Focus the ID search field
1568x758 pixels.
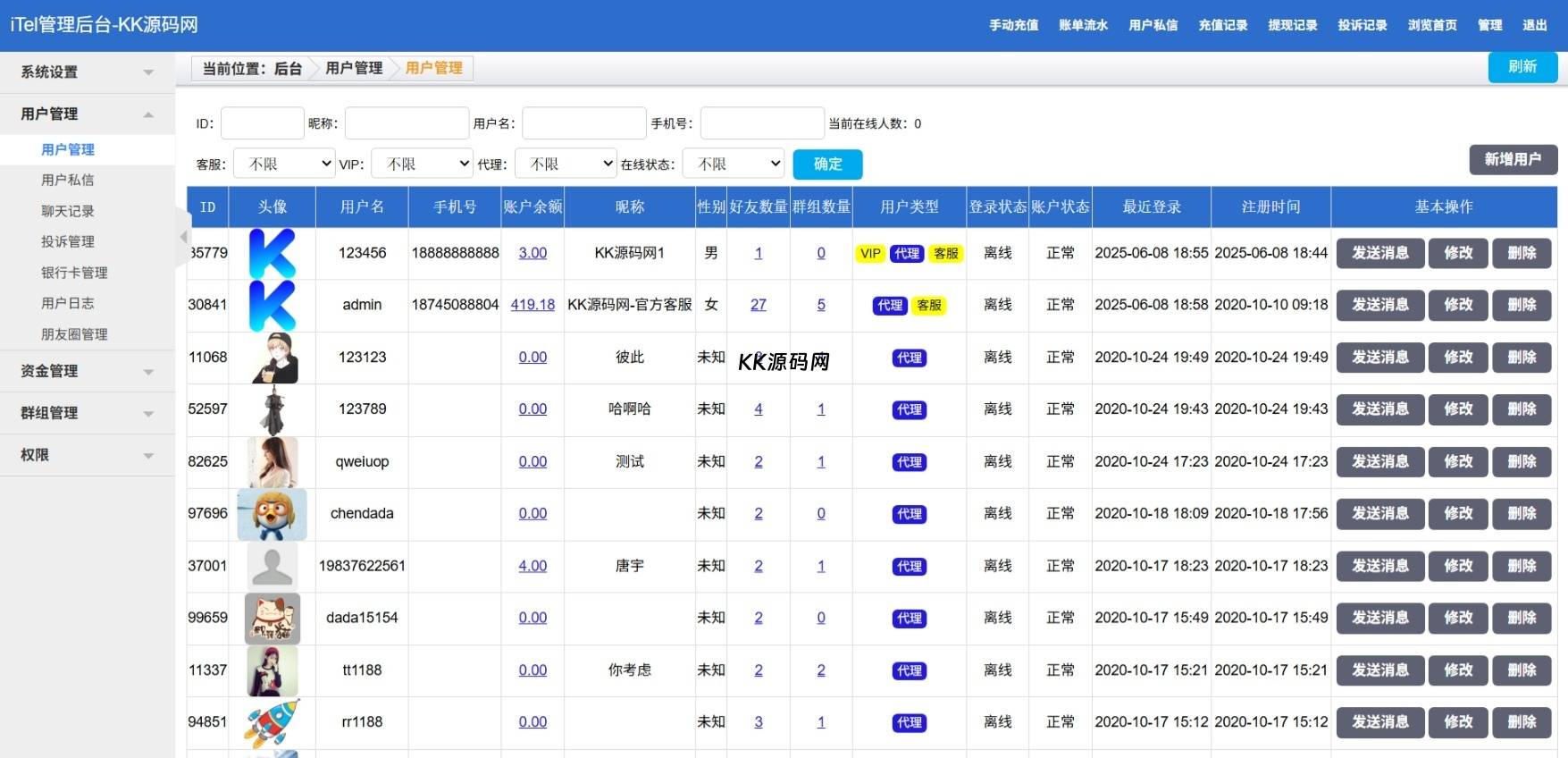pos(263,123)
